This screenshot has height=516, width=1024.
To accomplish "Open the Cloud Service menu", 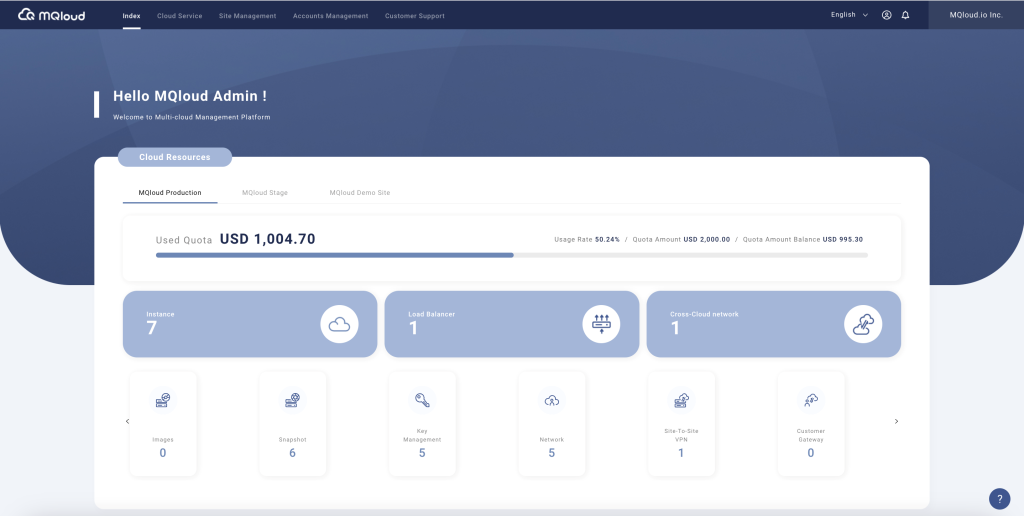I will (179, 16).
